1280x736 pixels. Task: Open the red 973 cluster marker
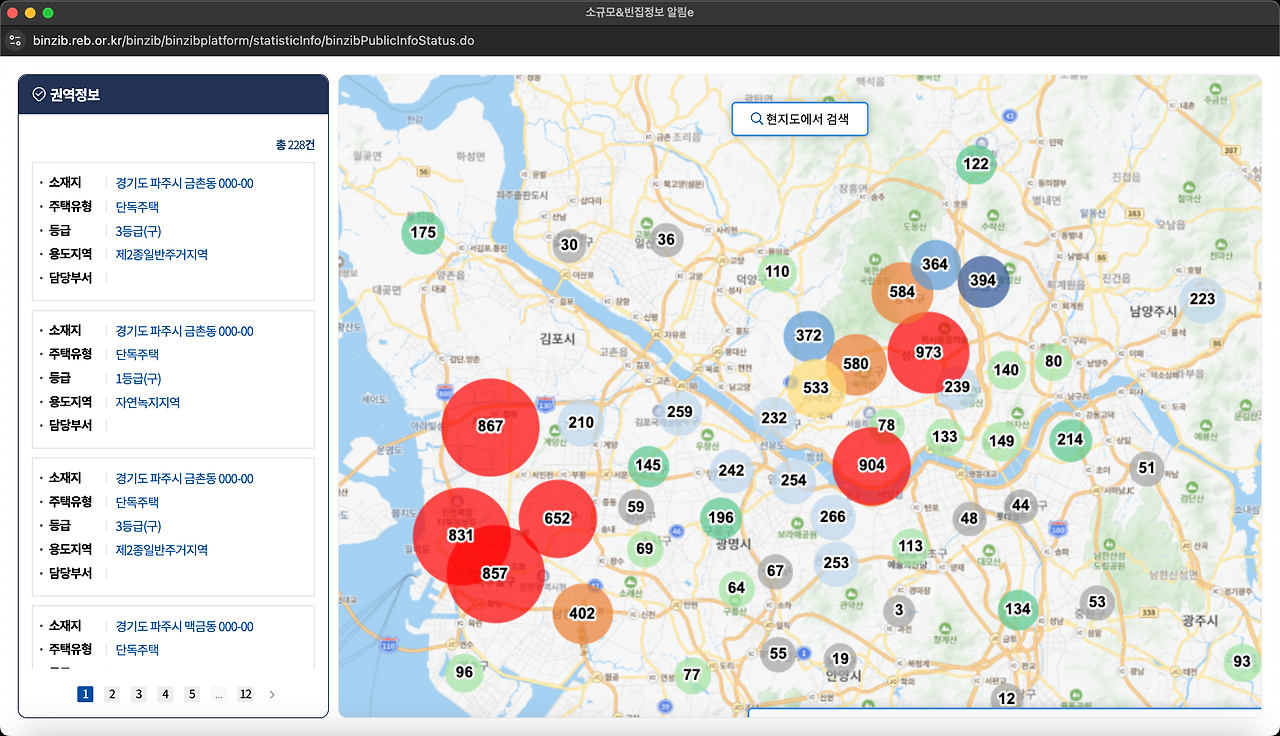(x=928, y=352)
